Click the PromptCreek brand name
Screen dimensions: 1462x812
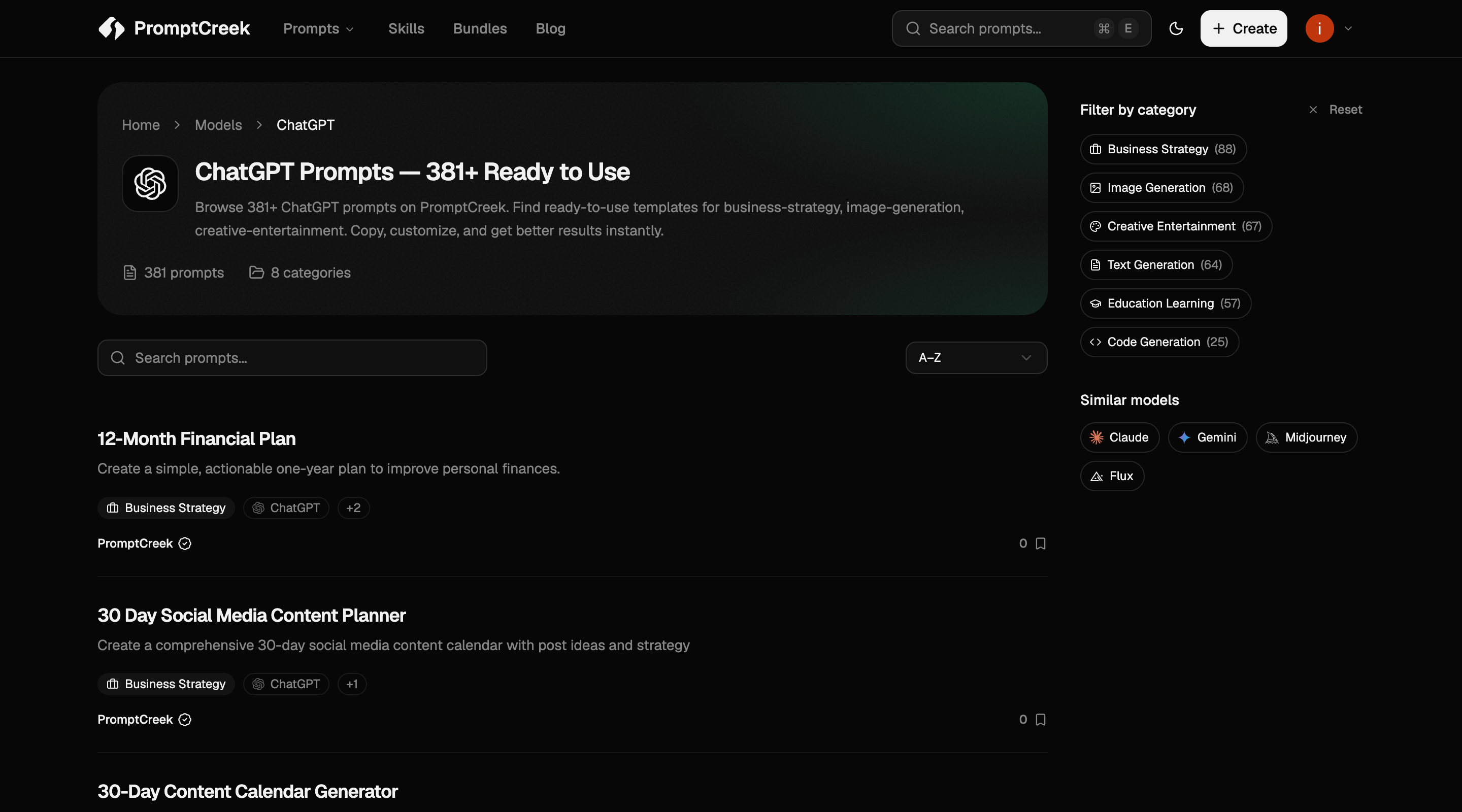click(x=192, y=28)
